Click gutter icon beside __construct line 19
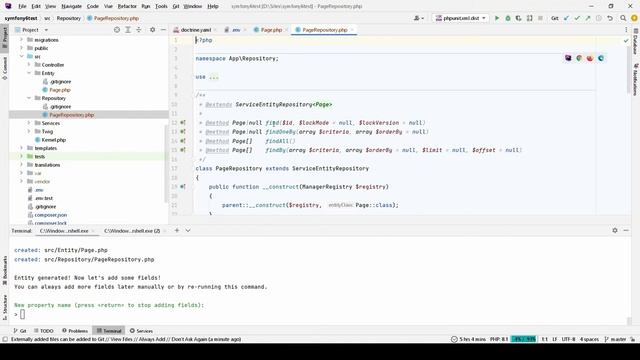This screenshot has width=640, height=360. pyautogui.click(x=183, y=187)
